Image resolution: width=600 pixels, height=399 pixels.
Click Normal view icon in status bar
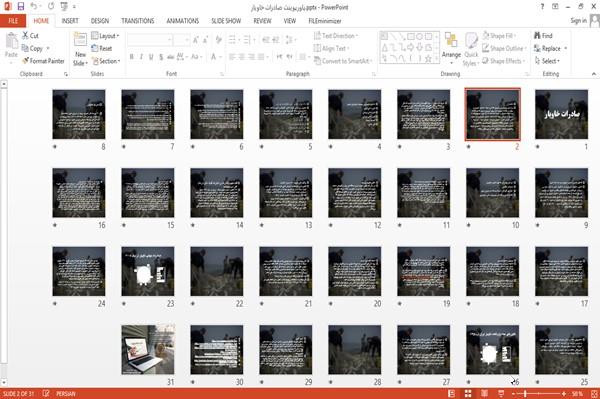pos(452,393)
